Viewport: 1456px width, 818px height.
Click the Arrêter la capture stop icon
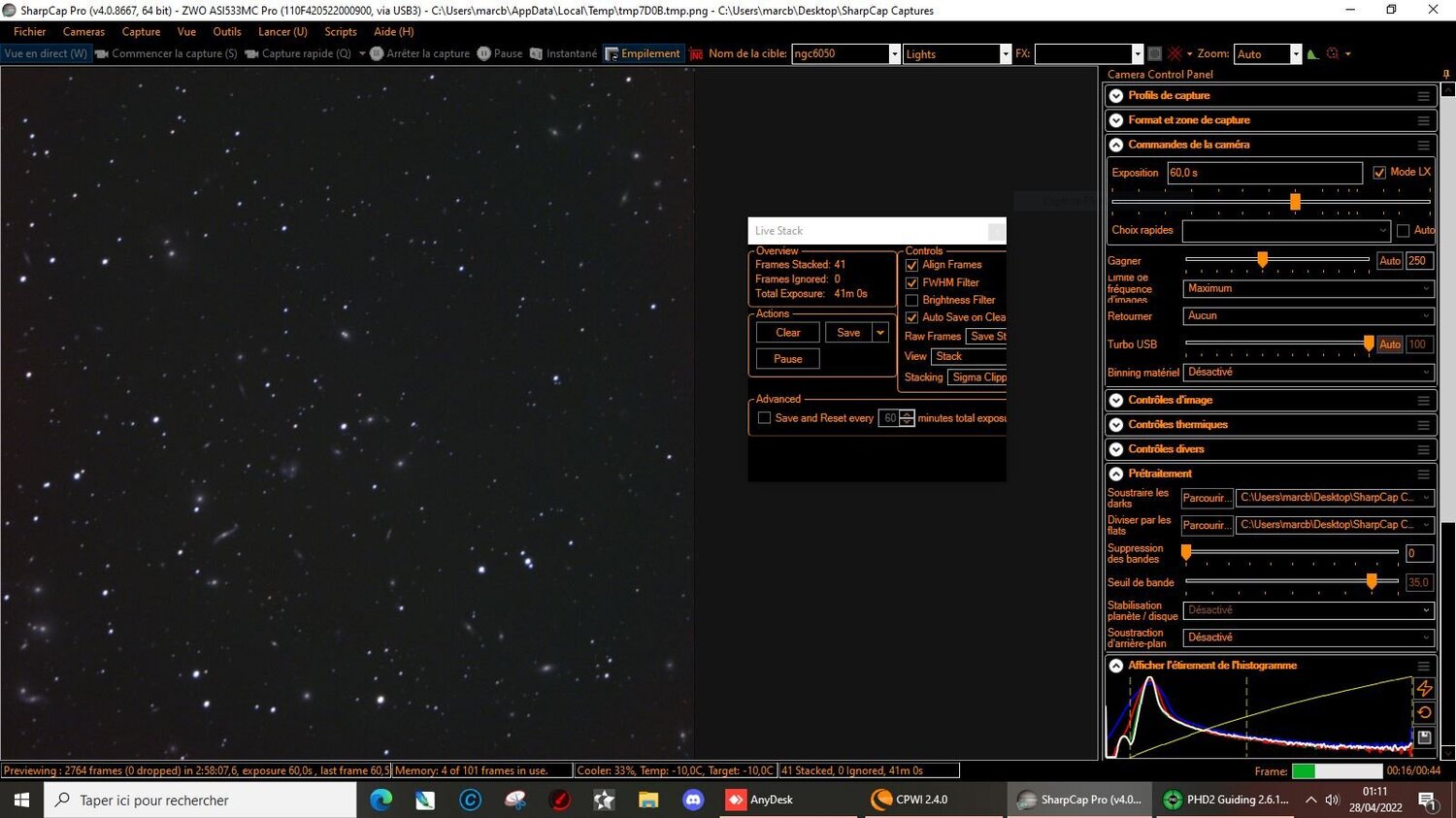point(377,53)
